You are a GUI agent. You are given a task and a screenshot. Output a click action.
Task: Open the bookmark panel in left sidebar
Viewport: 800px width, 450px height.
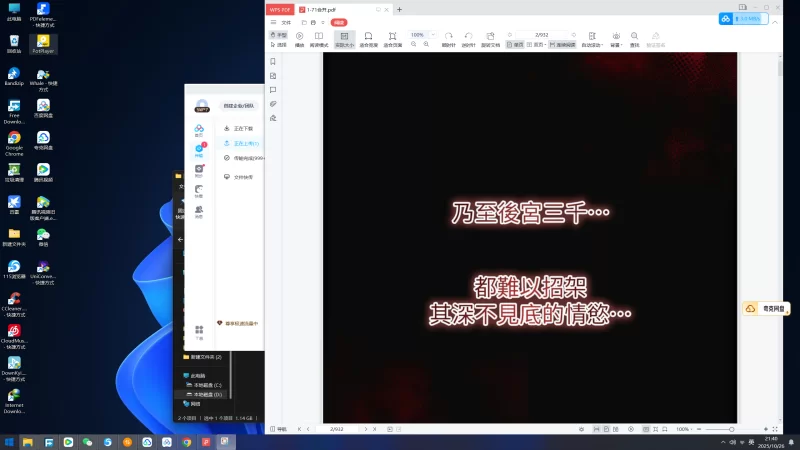pos(273,61)
